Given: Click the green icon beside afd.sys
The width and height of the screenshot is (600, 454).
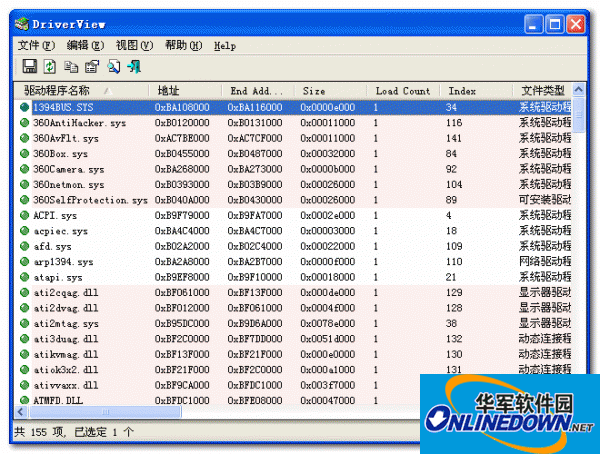Looking at the screenshot, I should tap(24, 246).
